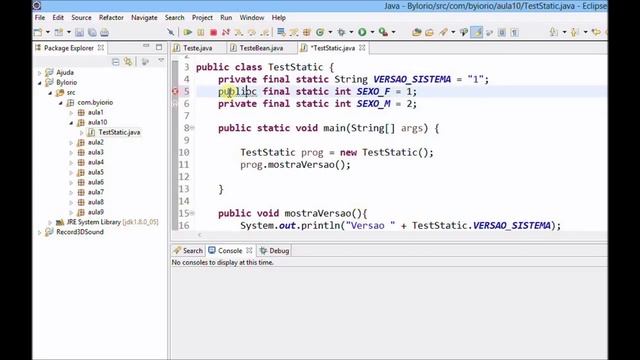Screen dimensions: 640x360
Task: Collapse the aula10 package node
Action: [x=71, y=122]
